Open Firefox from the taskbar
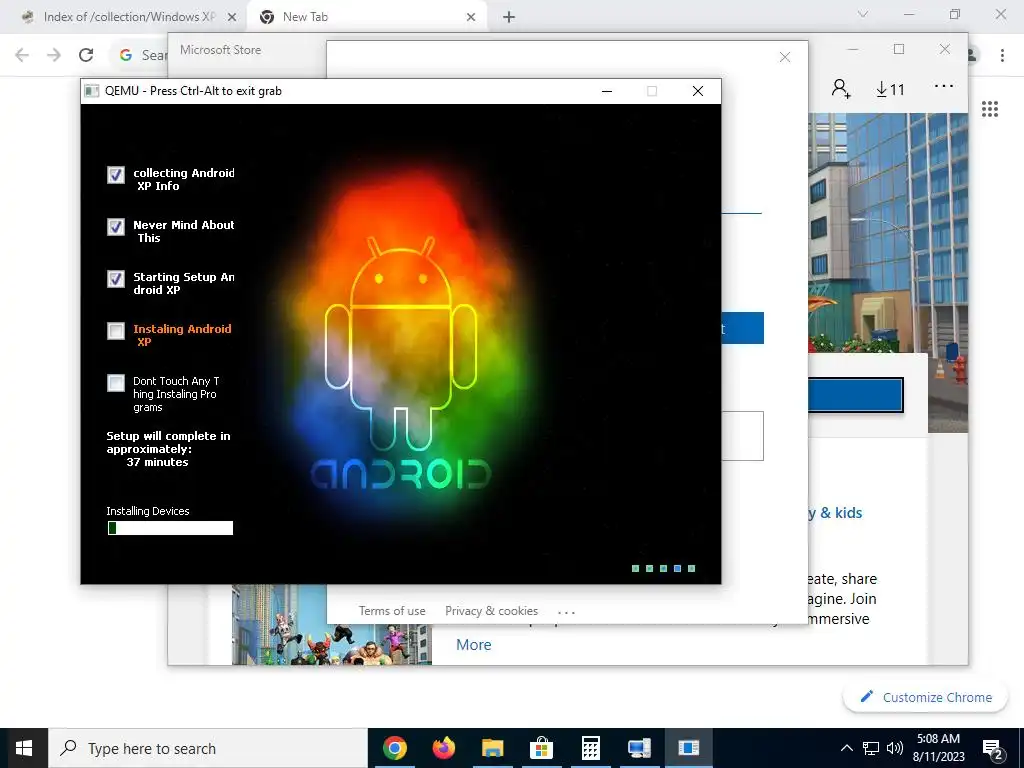 (x=443, y=748)
